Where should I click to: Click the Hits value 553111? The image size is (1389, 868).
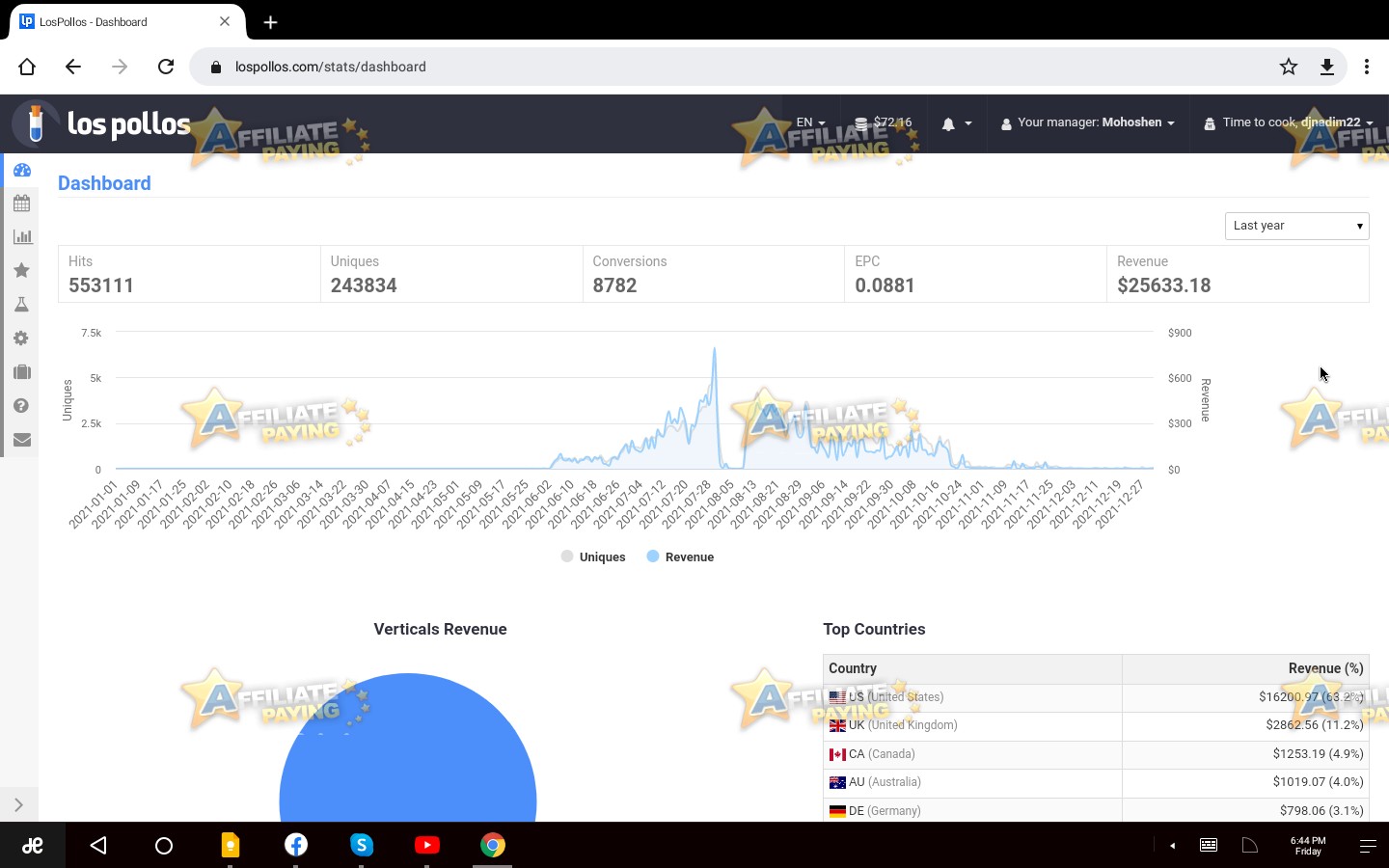[101, 285]
